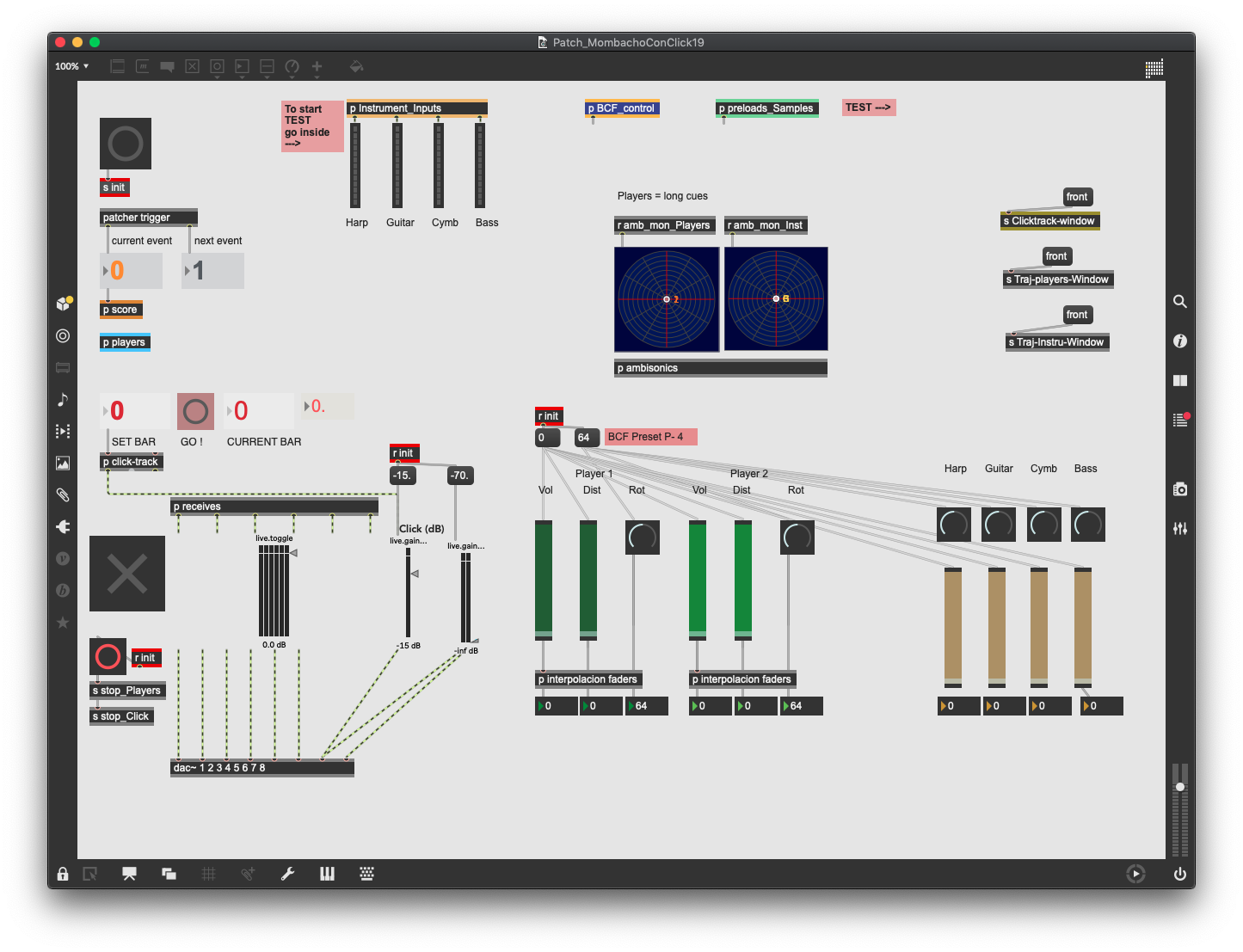The height and width of the screenshot is (952, 1243).
Task: Add a comment box from the top toolbar
Action: [x=167, y=66]
